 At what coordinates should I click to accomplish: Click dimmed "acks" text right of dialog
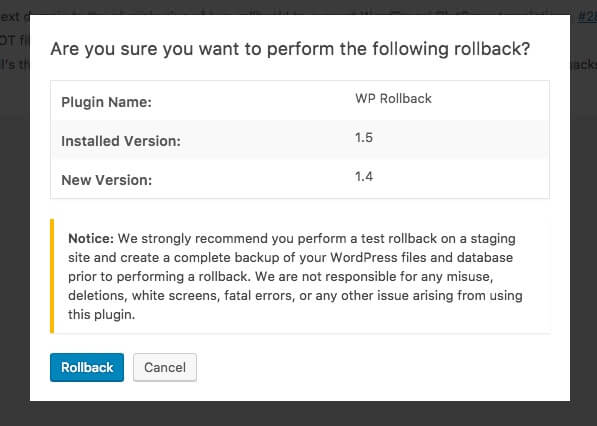[x=584, y=65]
